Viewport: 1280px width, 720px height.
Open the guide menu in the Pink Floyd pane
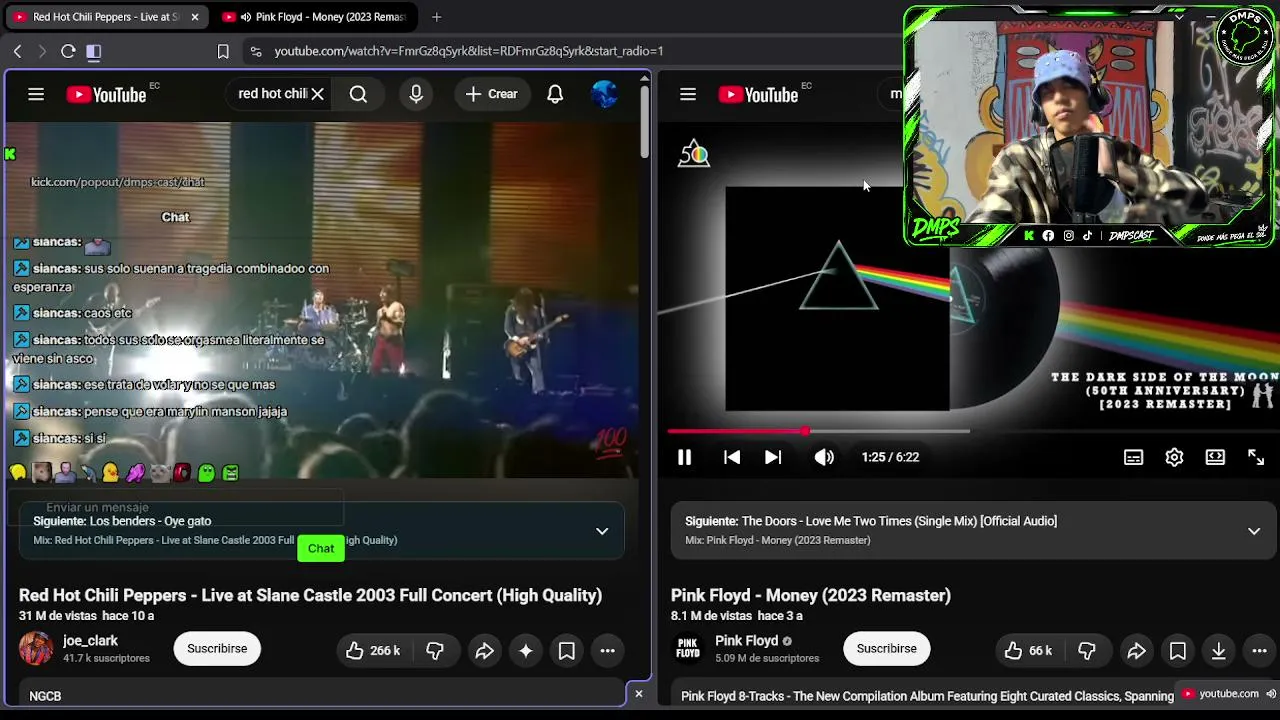coord(688,94)
